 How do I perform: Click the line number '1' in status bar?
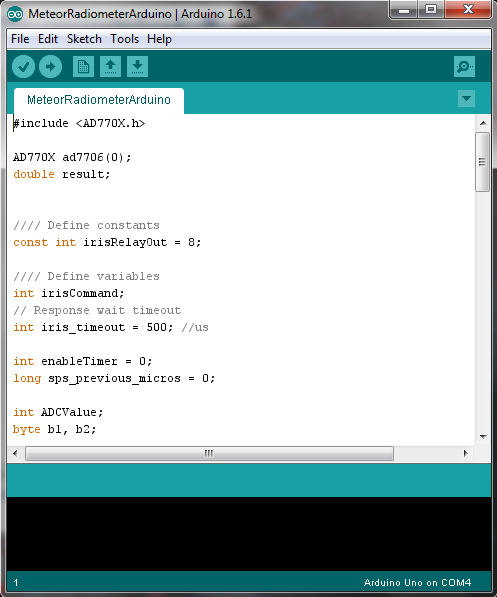16,583
